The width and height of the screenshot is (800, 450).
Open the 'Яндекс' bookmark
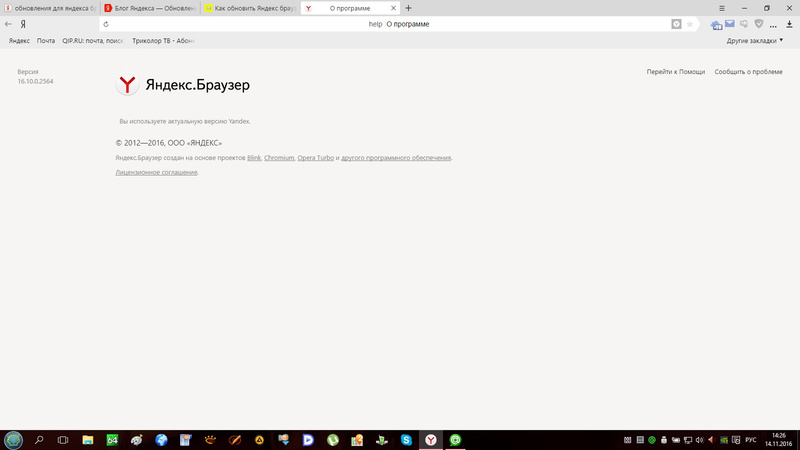pyautogui.click(x=19, y=41)
